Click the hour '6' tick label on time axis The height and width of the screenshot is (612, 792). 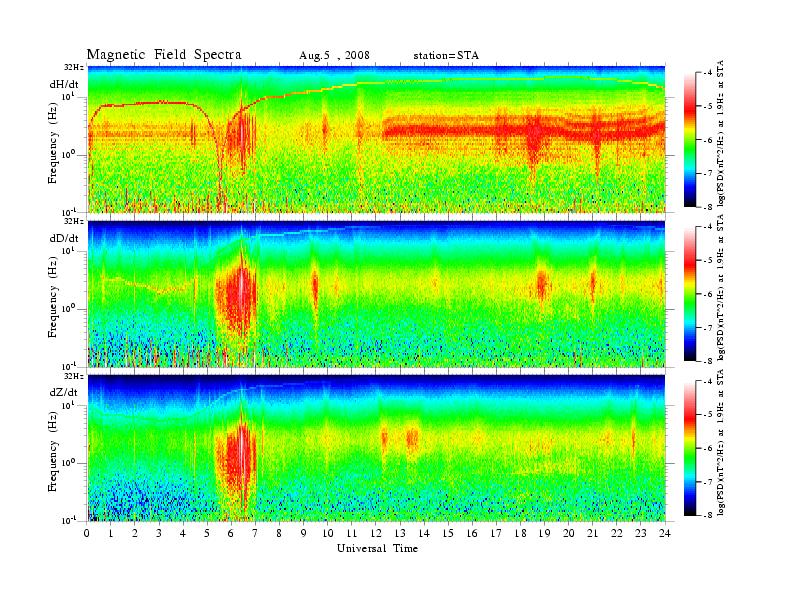(231, 534)
